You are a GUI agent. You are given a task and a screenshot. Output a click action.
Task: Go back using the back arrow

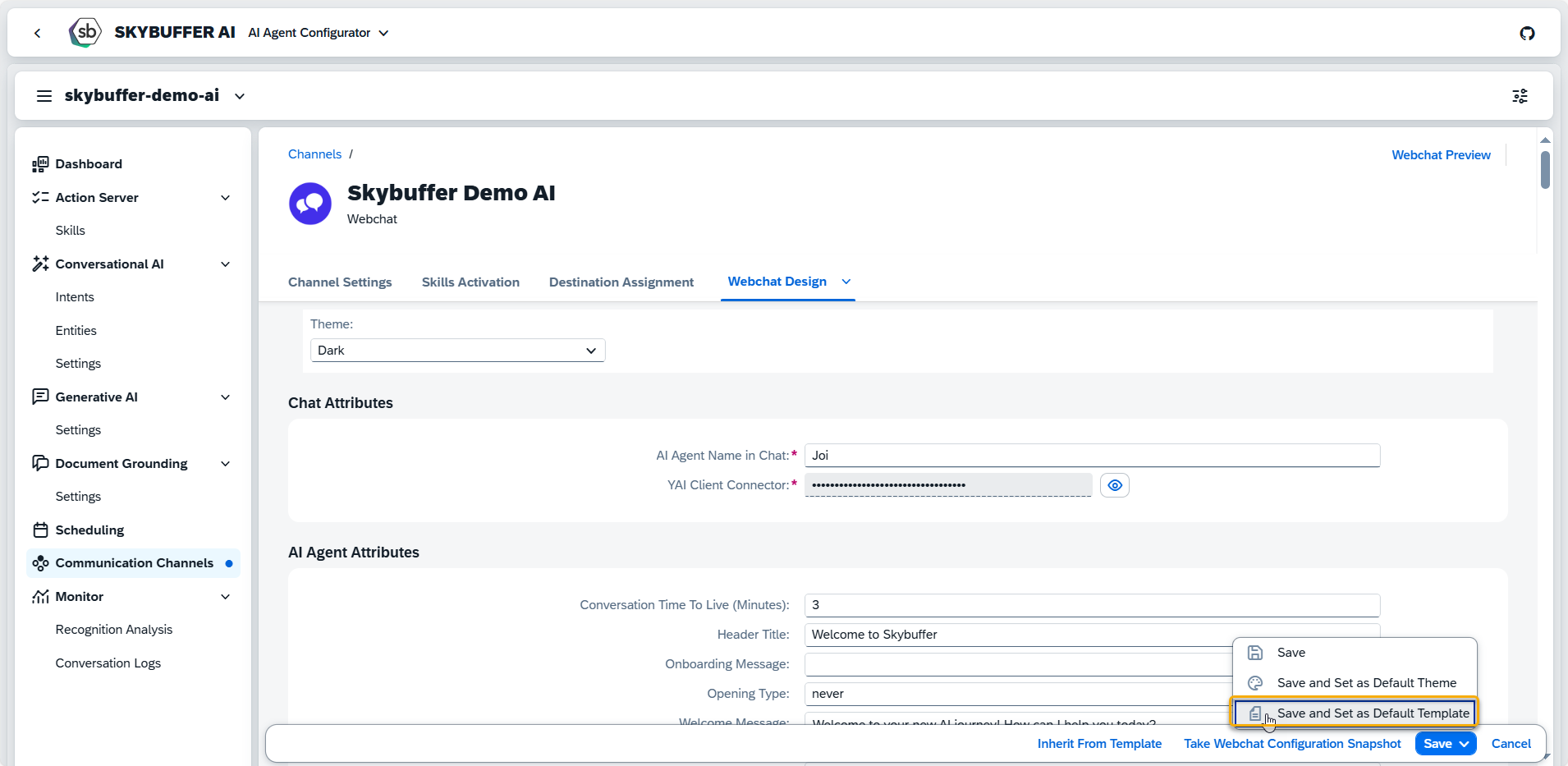[x=37, y=33]
